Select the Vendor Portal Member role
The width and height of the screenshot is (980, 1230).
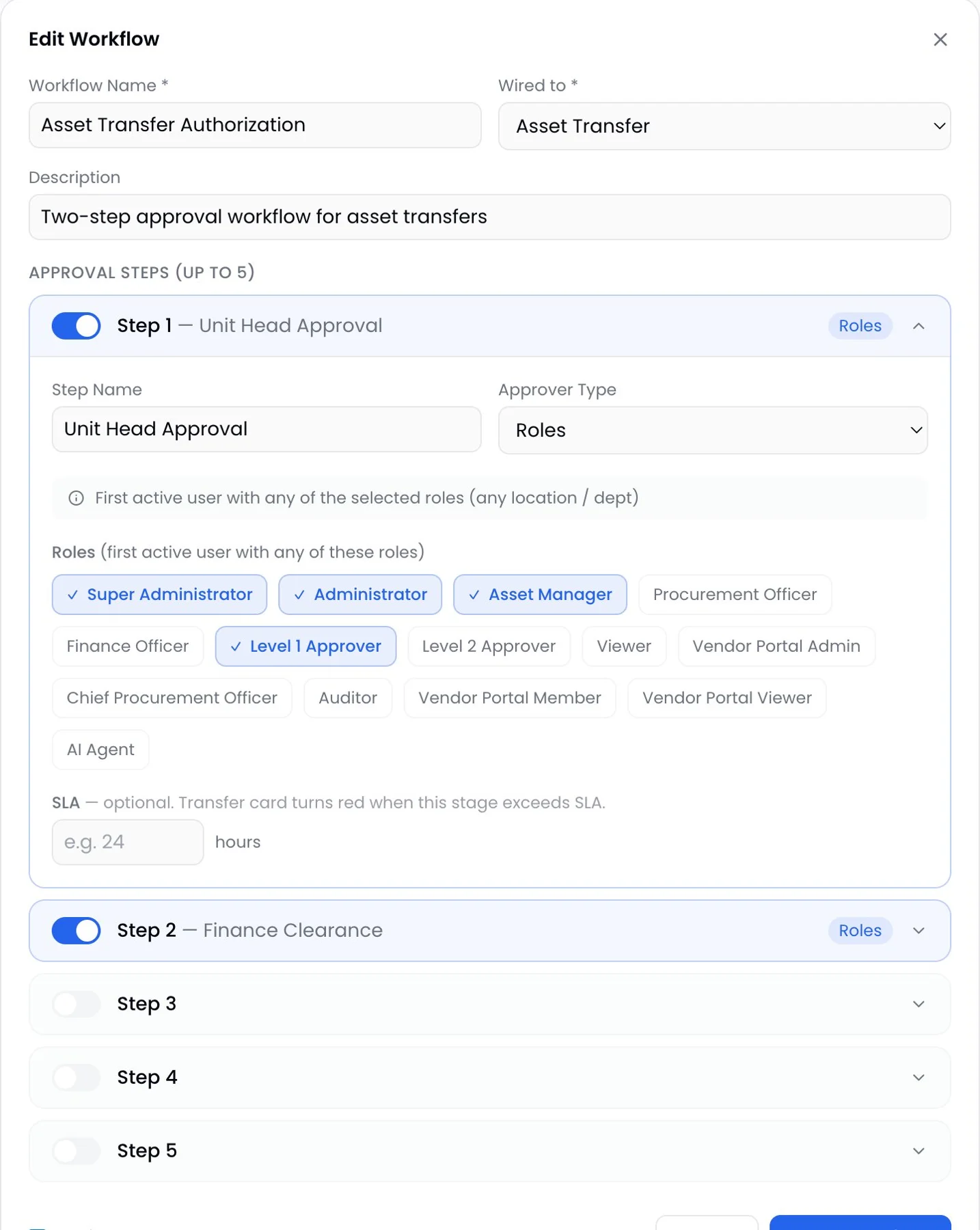pos(510,698)
